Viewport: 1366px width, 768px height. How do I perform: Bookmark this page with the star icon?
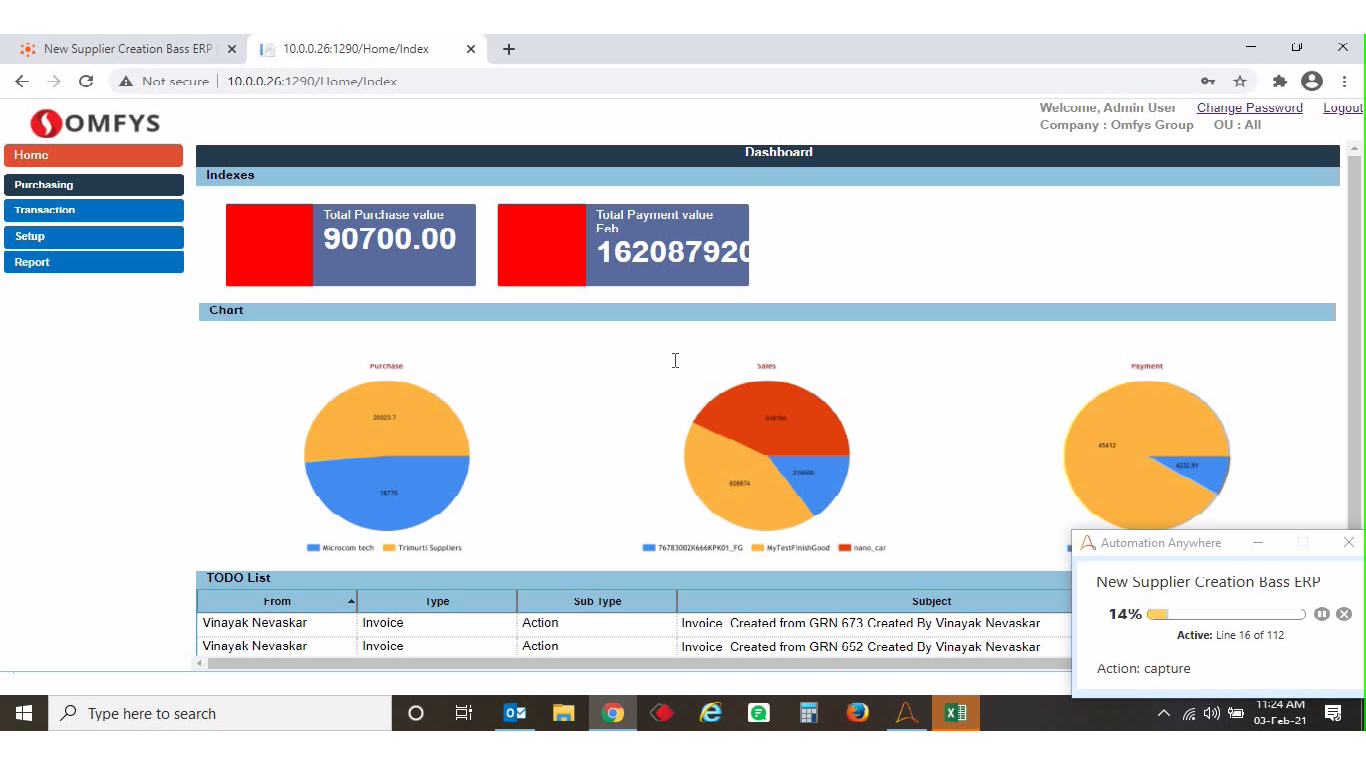pyautogui.click(x=1240, y=81)
